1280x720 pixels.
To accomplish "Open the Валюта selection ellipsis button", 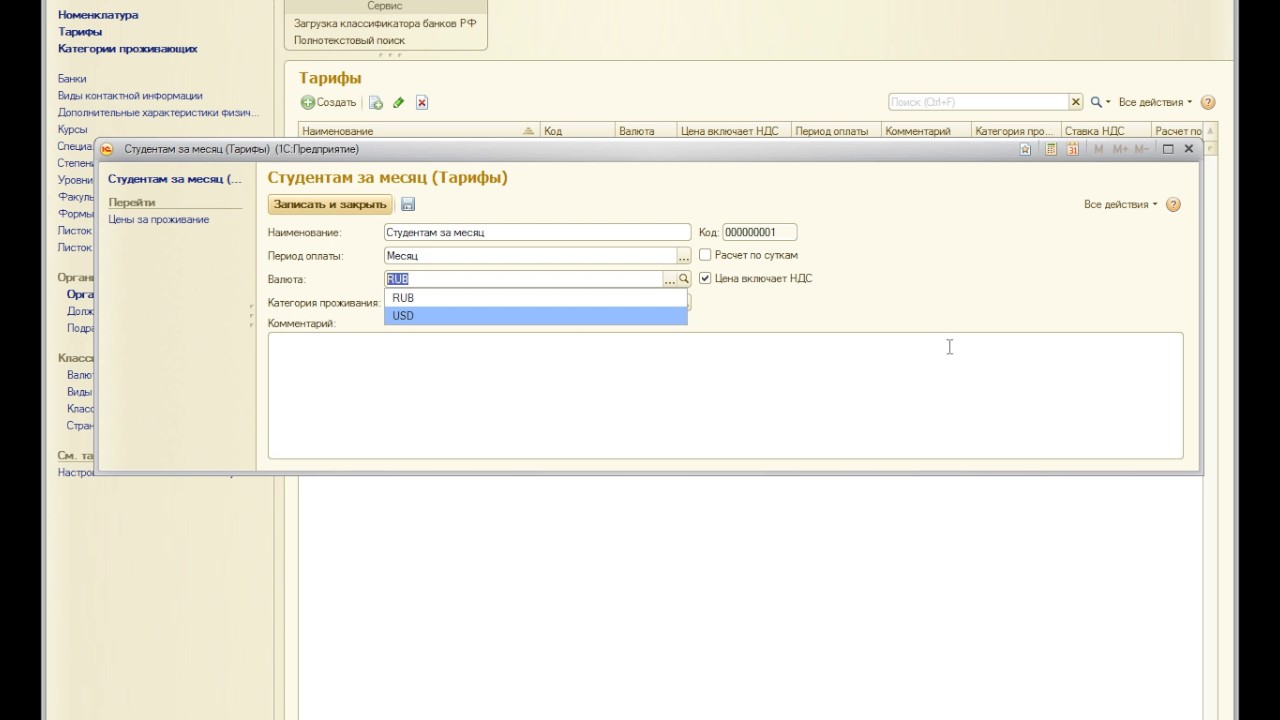I will coord(670,279).
